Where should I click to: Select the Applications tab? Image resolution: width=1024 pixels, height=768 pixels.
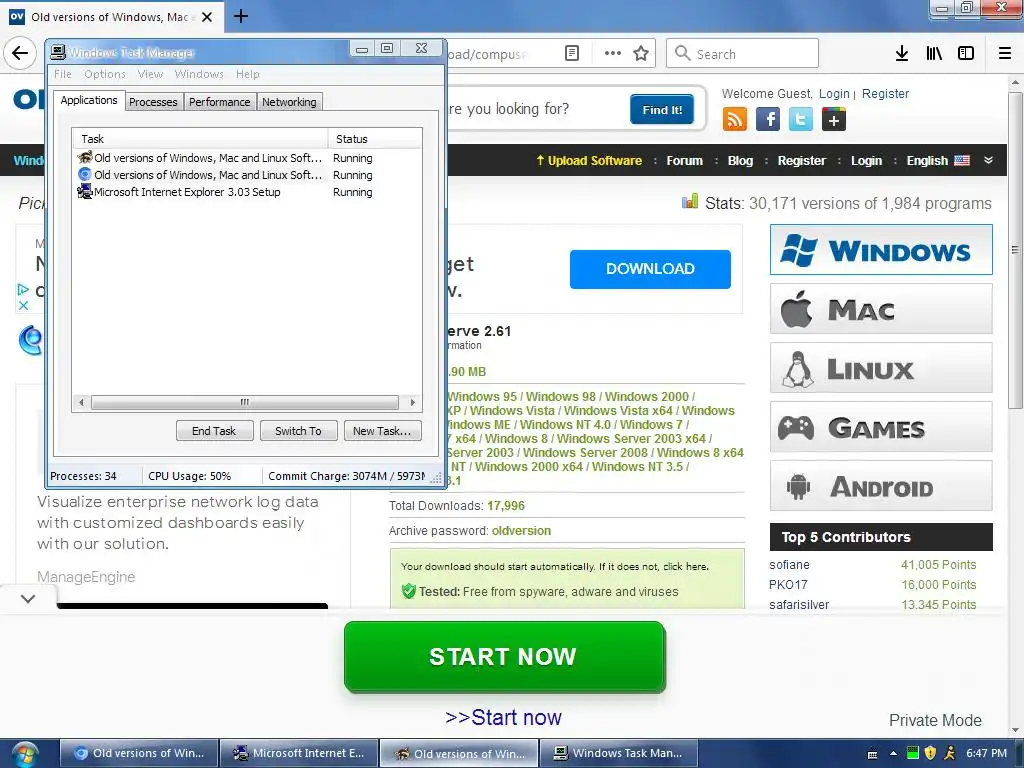click(x=89, y=100)
